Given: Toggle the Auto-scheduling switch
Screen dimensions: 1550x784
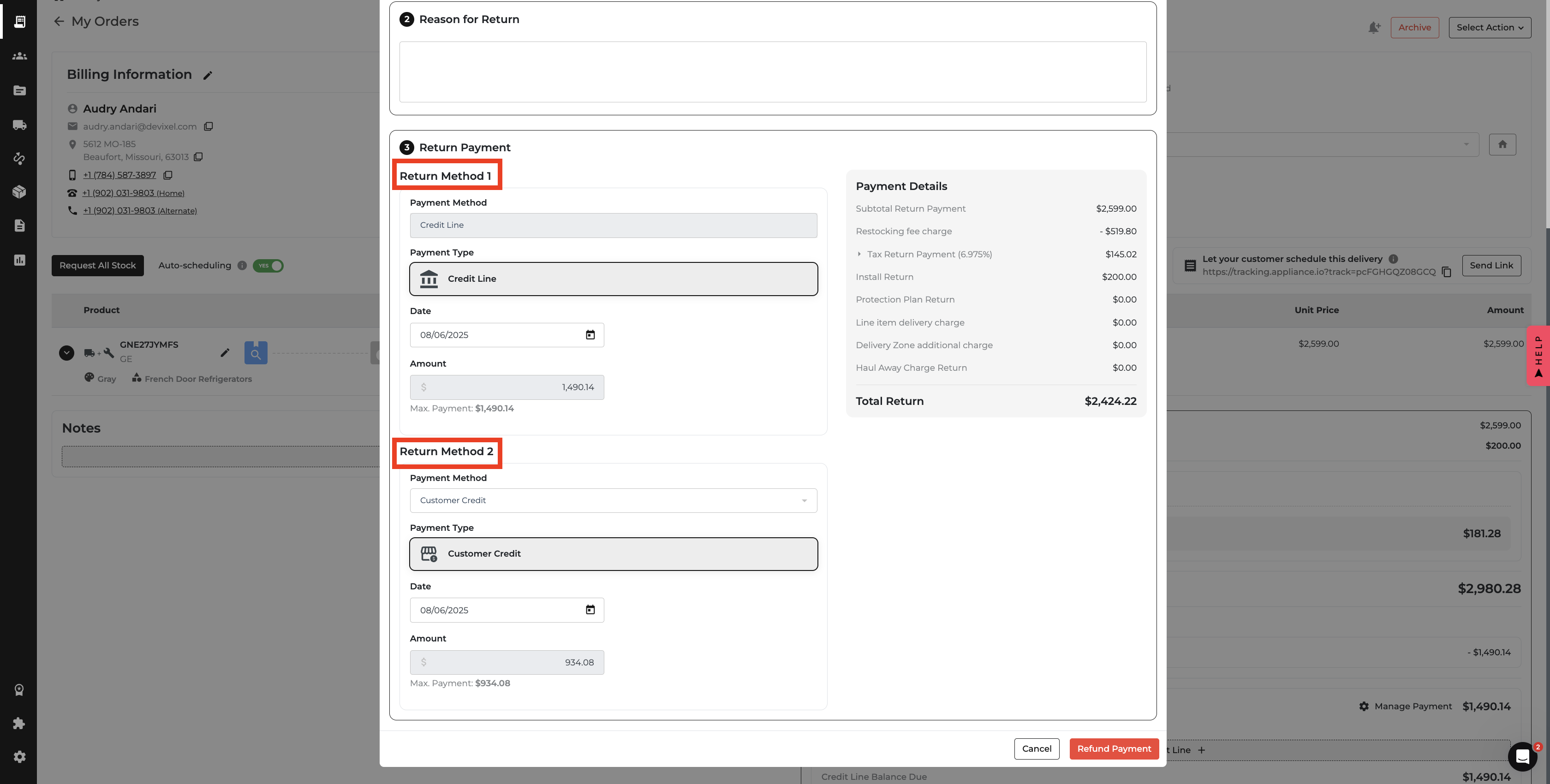Looking at the screenshot, I should pos(268,265).
